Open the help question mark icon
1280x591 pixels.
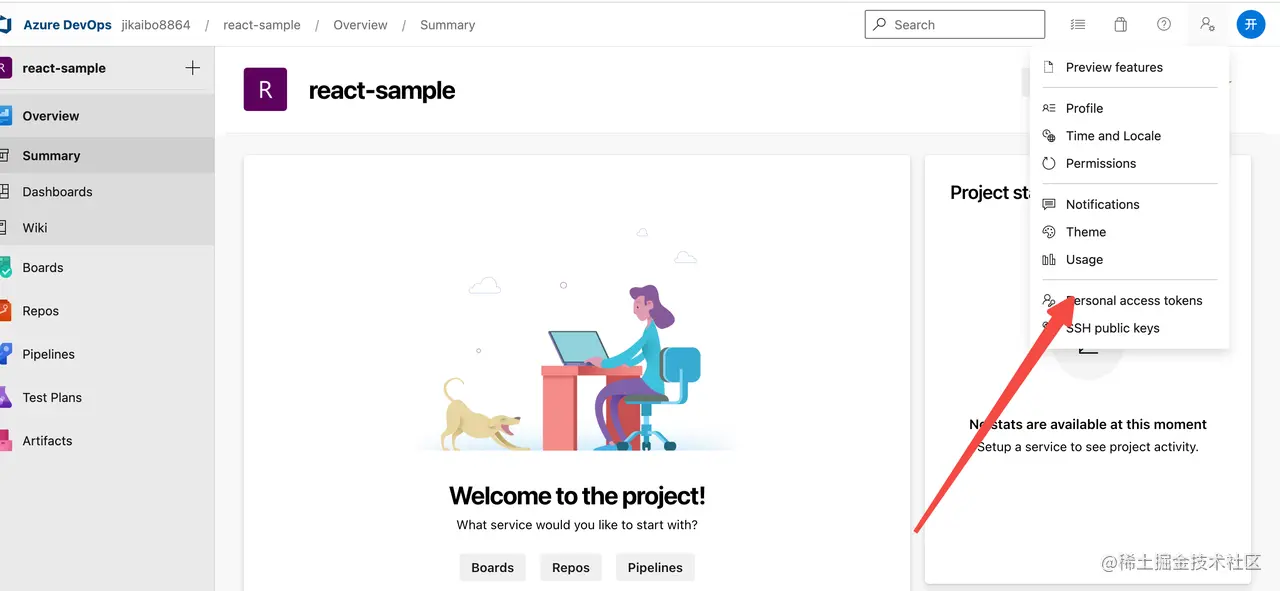click(x=1163, y=25)
